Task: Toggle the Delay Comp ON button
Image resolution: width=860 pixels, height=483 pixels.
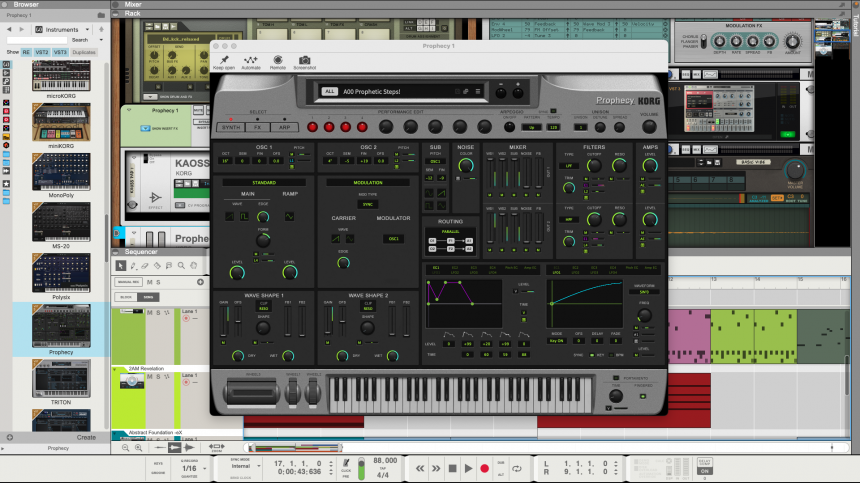Action: pyautogui.click(x=705, y=471)
